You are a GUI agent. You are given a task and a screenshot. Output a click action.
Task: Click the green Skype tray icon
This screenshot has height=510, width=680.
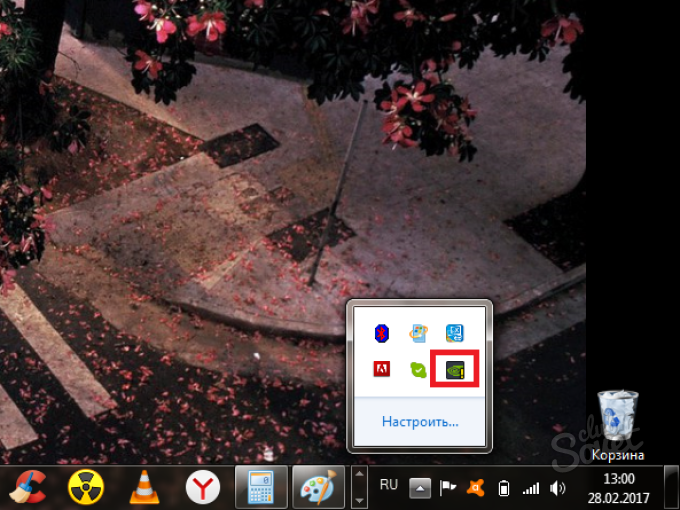coord(418,369)
